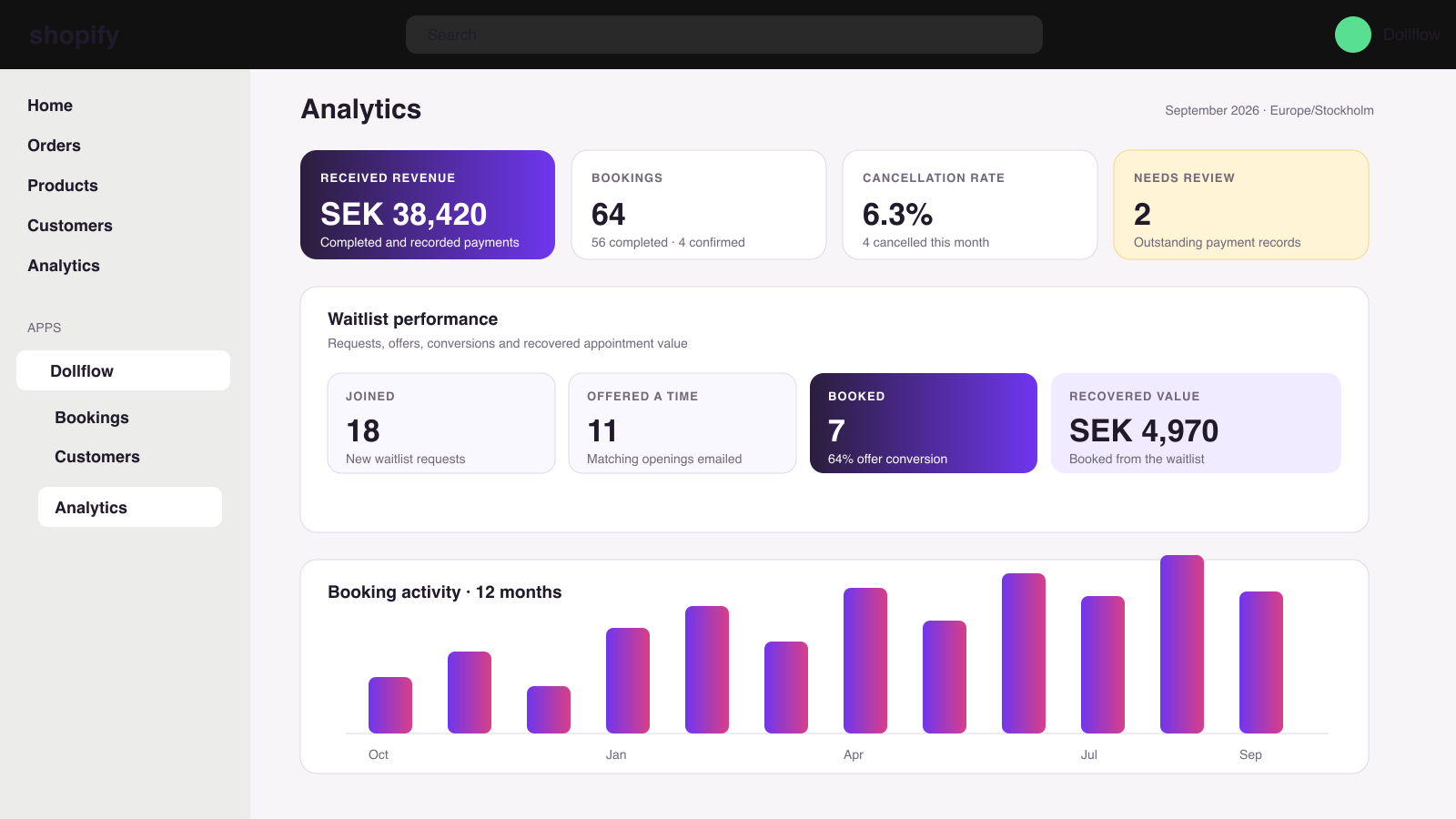
Task: Open Orders in the sidebar
Action: 54,146
